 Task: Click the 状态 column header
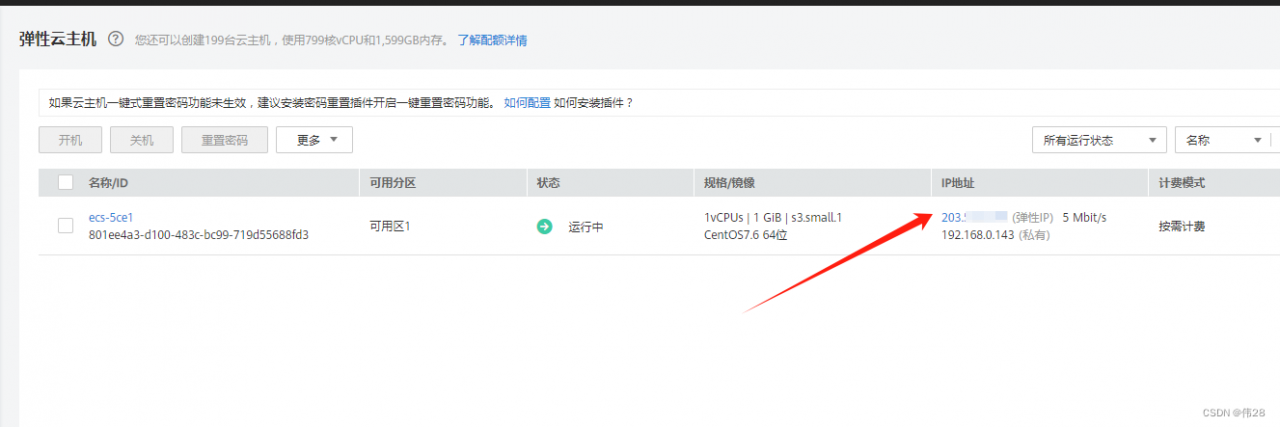point(548,183)
